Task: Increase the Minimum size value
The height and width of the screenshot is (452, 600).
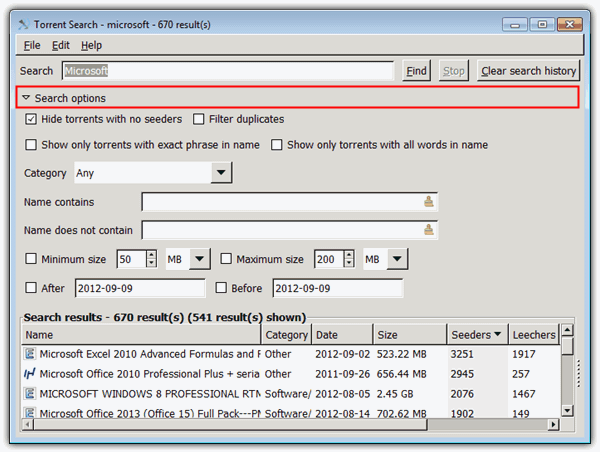Action: point(152,254)
